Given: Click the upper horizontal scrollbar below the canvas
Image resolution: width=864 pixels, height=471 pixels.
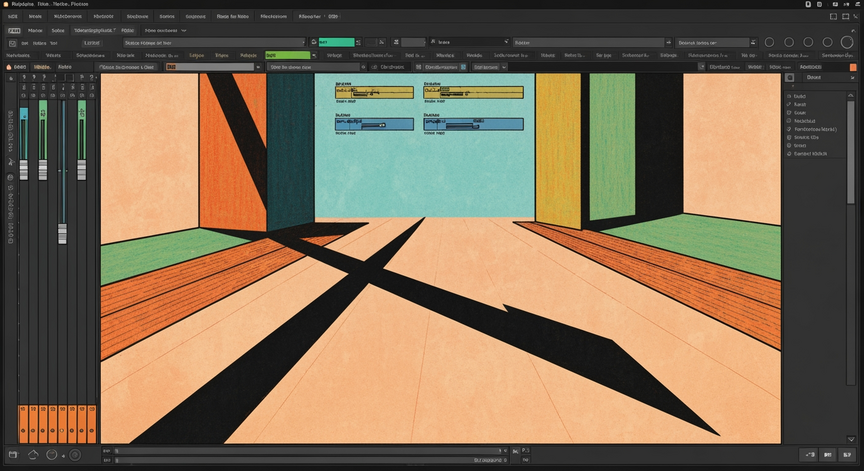Looking at the screenshot, I should 310,451.
